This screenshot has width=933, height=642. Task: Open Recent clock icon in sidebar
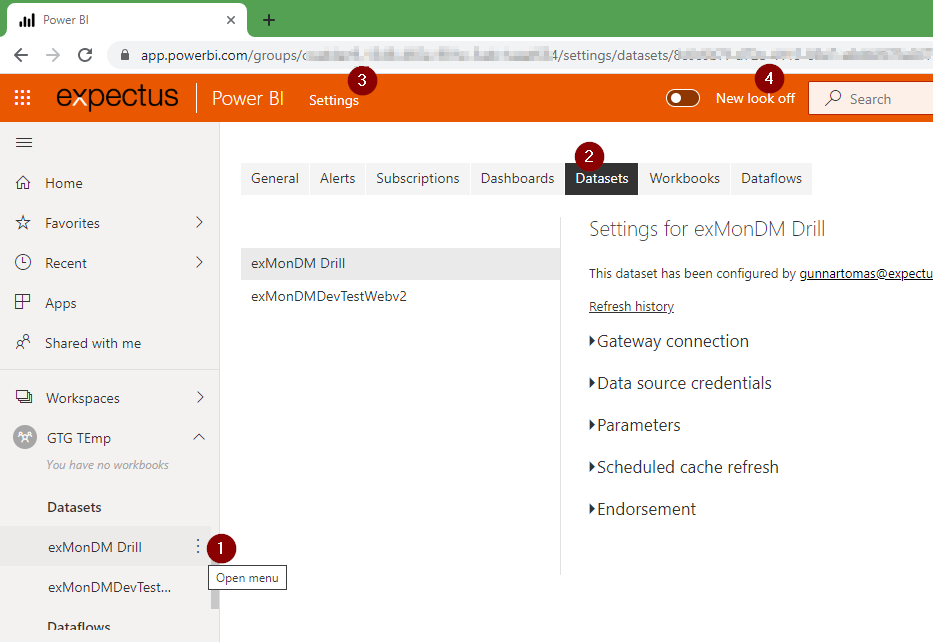23,262
